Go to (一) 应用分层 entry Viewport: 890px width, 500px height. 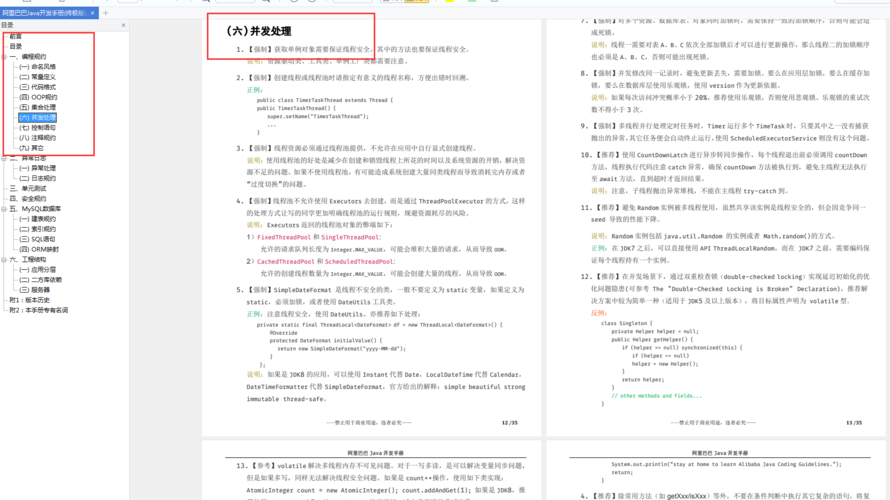37,270
